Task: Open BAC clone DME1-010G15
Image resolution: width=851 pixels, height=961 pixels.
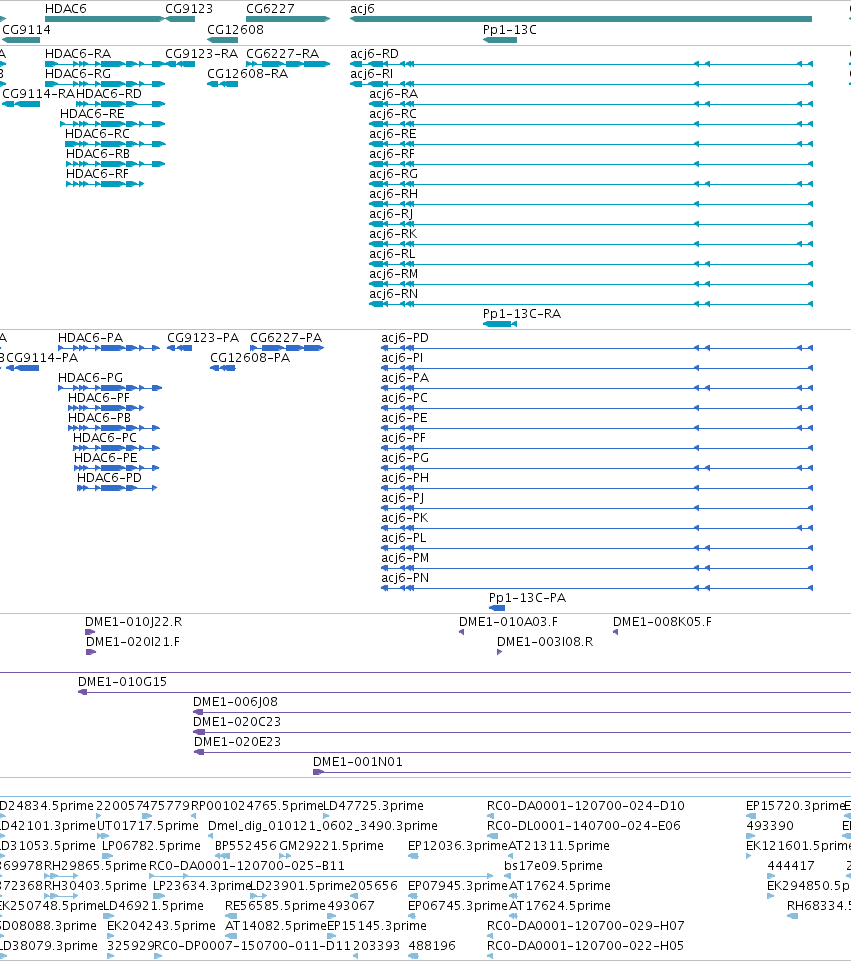Action: pyautogui.click(x=122, y=682)
